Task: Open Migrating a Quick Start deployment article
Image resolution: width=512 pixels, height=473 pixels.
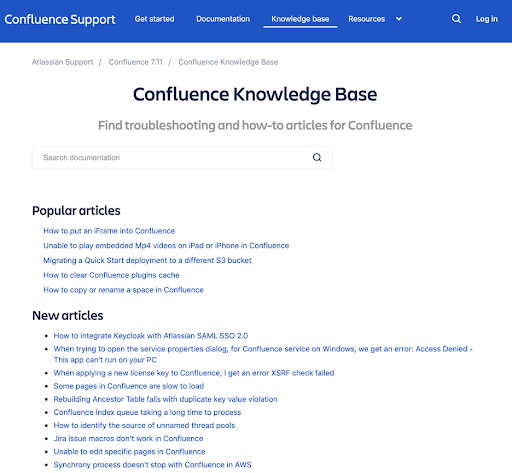Action: tap(147, 260)
